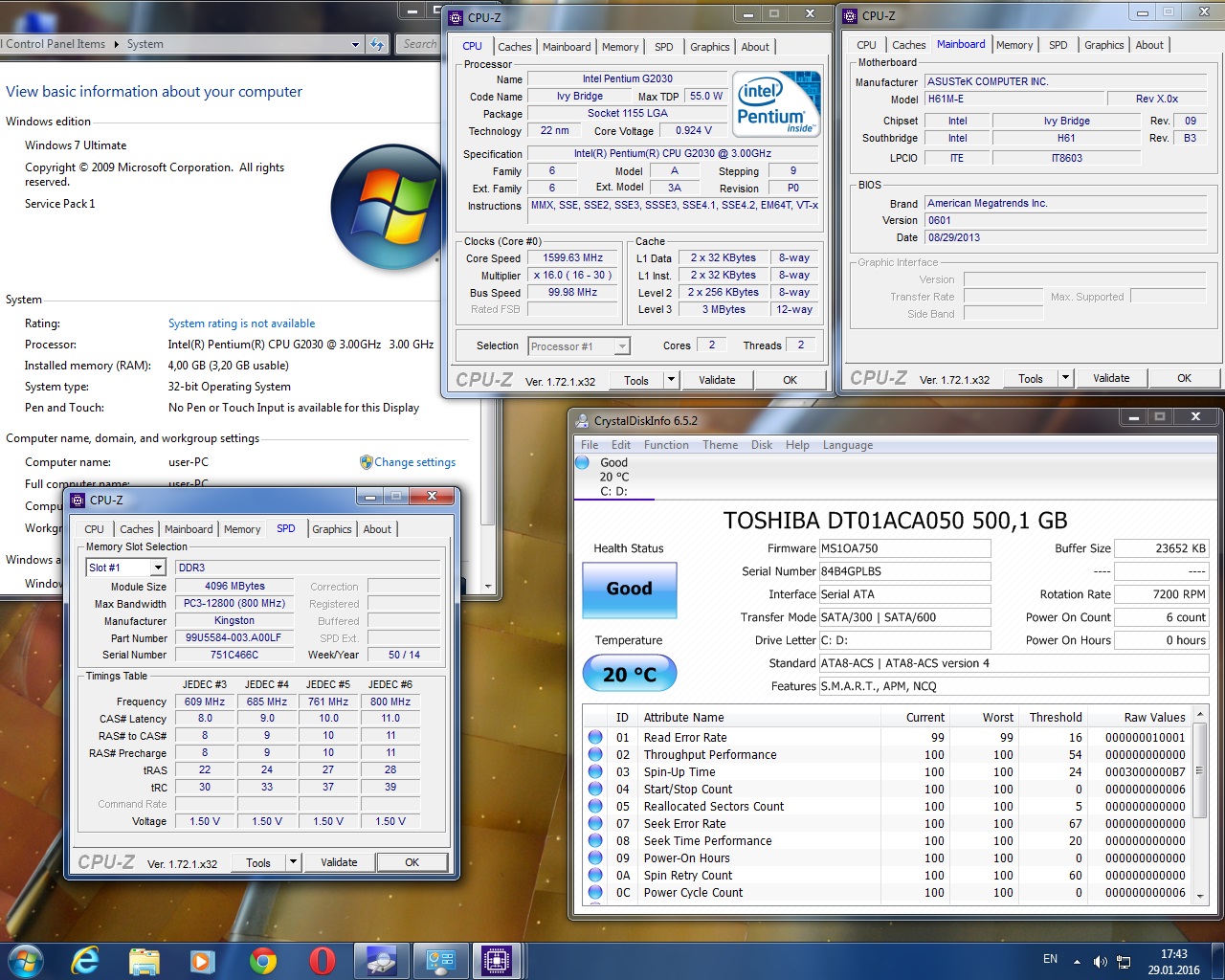The width and height of the screenshot is (1225, 980).
Task: Click Validate button in the Mainboard CPU-Z window
Action: 1111,378
